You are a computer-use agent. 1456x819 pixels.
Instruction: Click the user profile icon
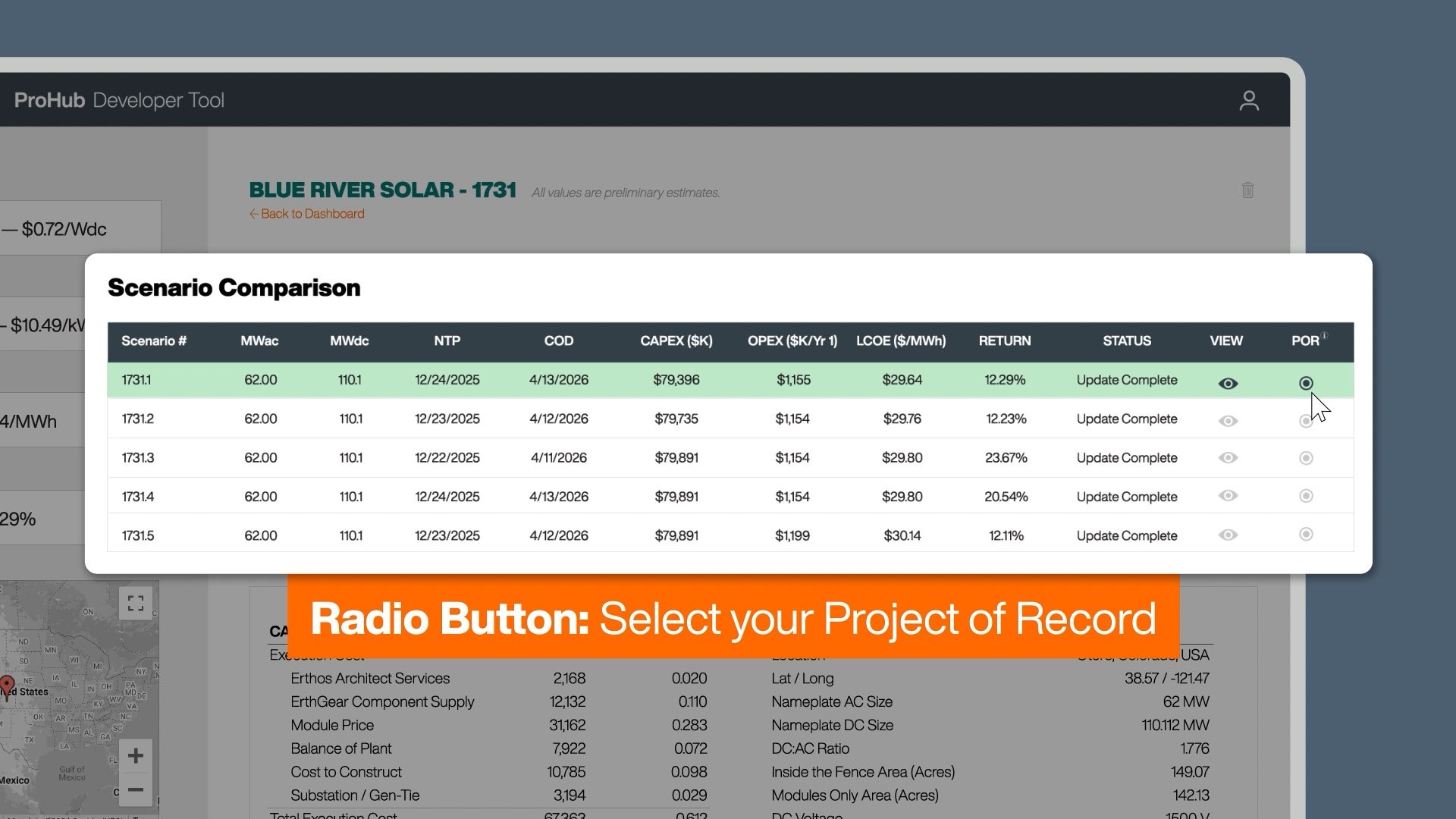coord(1249,101)
